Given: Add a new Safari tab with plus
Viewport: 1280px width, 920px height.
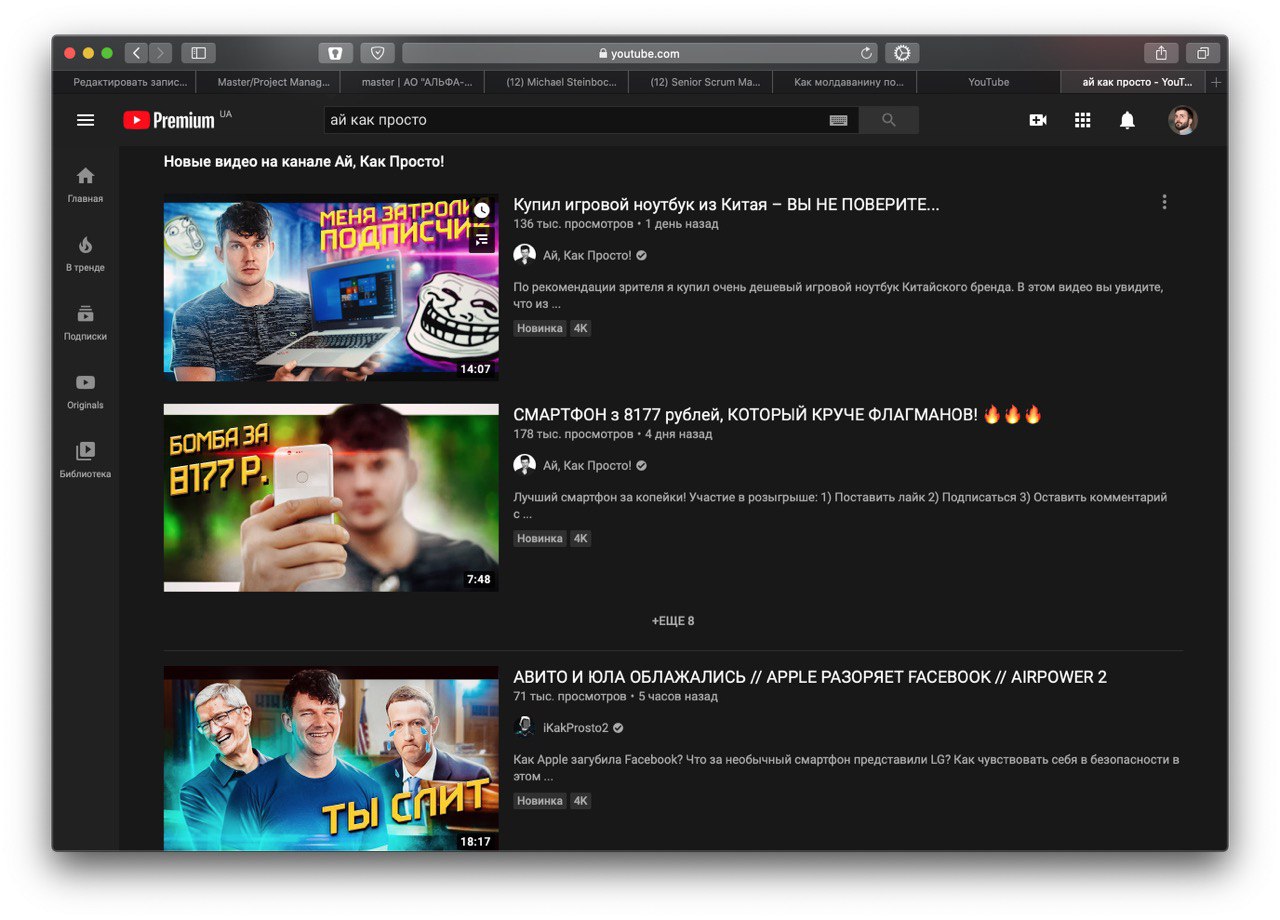Looking at the screenshot, I should [x=1216, y=82].
